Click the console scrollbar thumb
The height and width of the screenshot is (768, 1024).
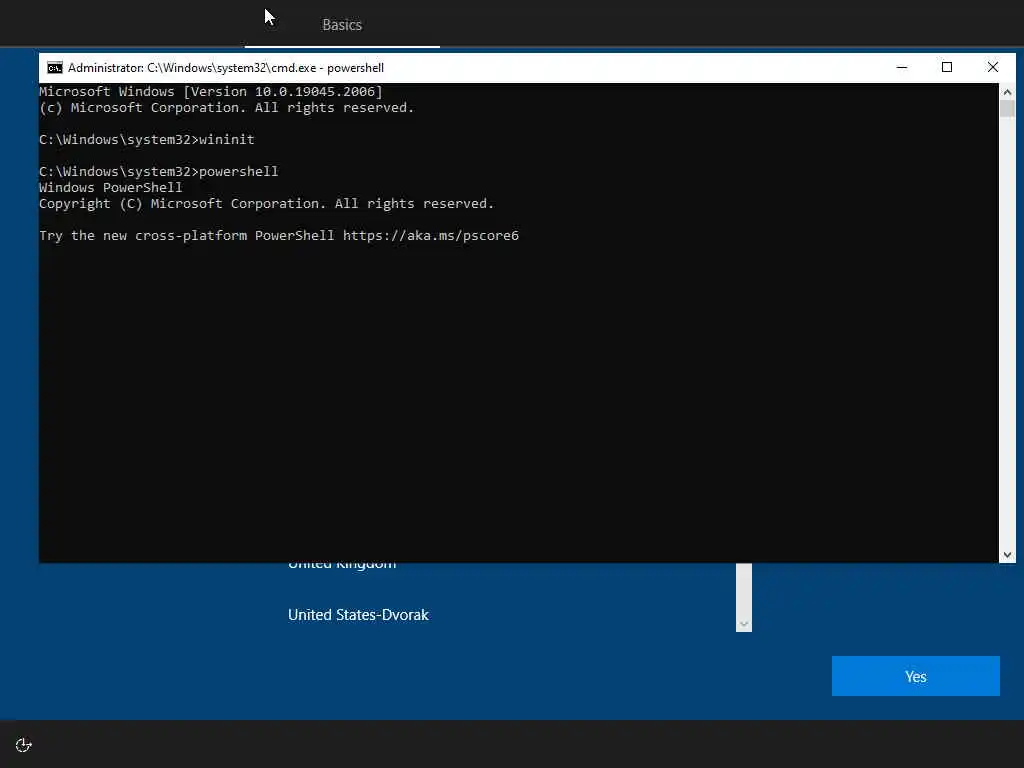coord(1007,108)
